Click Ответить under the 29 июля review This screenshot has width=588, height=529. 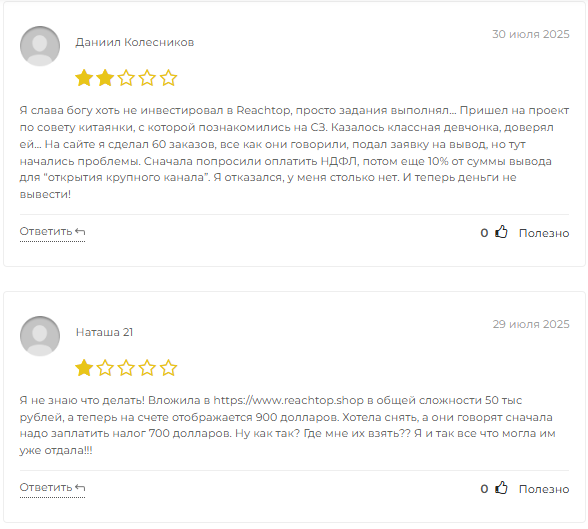[46, 487]
